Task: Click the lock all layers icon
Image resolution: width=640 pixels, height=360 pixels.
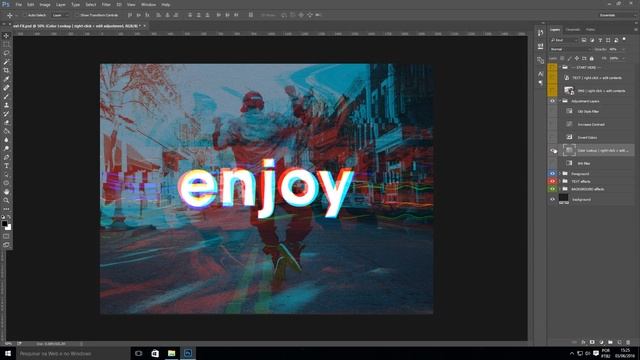Action: click(x=591, y=58)
